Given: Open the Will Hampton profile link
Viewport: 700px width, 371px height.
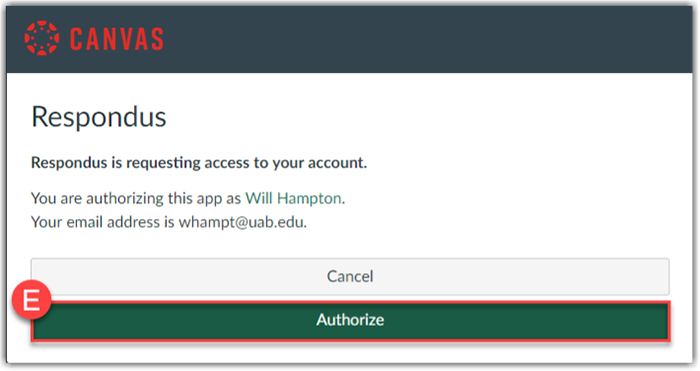Looking at the screenshot, I should (x=293, y=198).
